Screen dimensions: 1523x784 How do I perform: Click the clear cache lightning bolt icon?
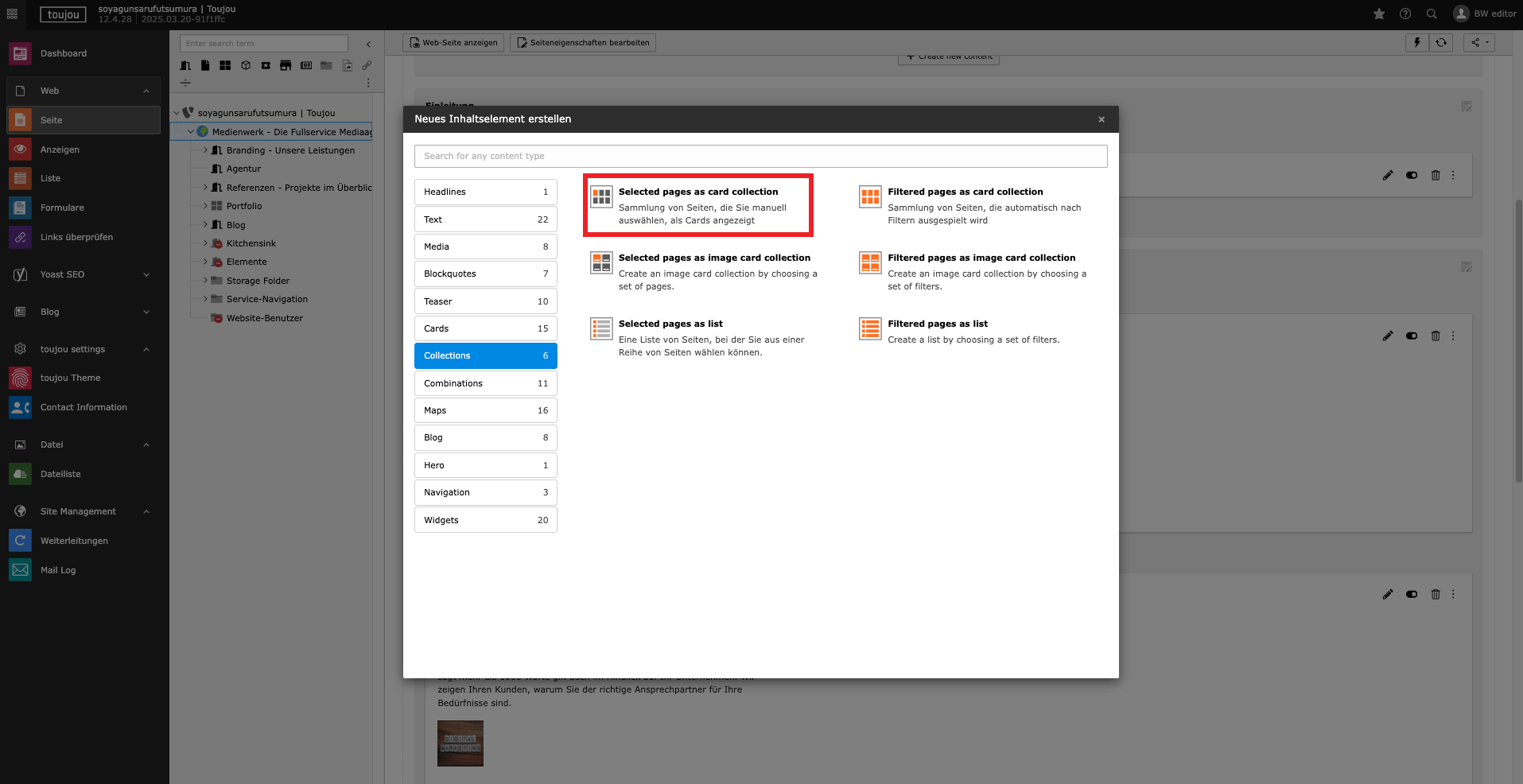(1416, 43)
